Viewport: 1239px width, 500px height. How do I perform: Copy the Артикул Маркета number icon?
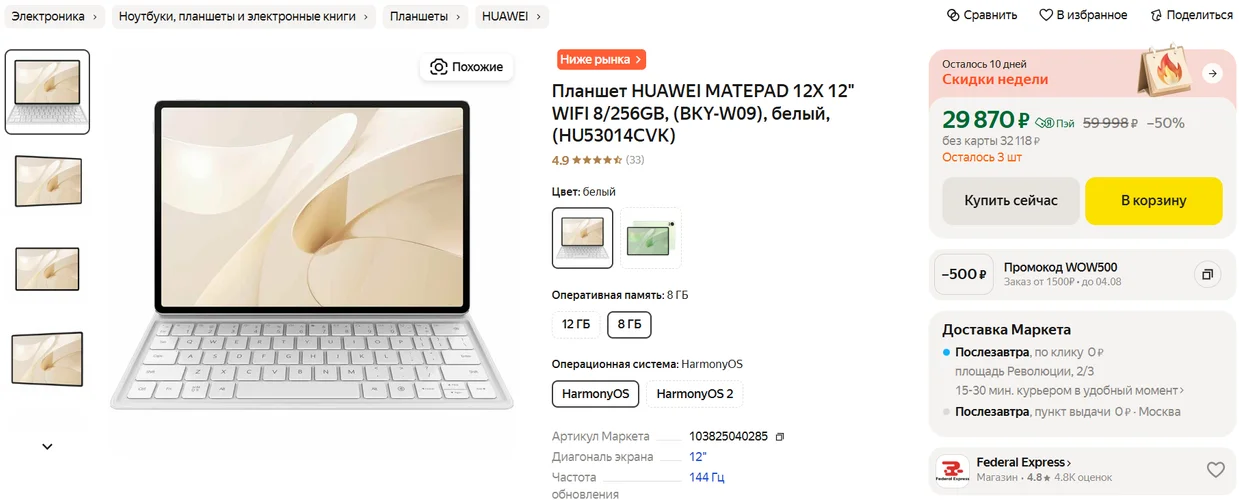(780, 437)
